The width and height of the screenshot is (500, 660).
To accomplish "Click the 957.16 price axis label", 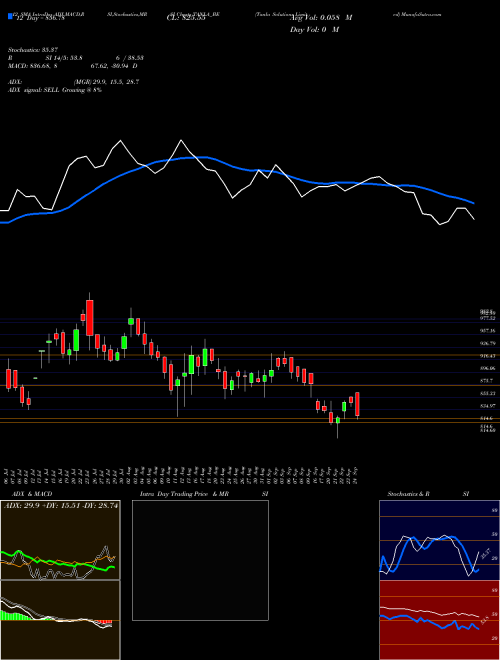I will click(489, 331).
